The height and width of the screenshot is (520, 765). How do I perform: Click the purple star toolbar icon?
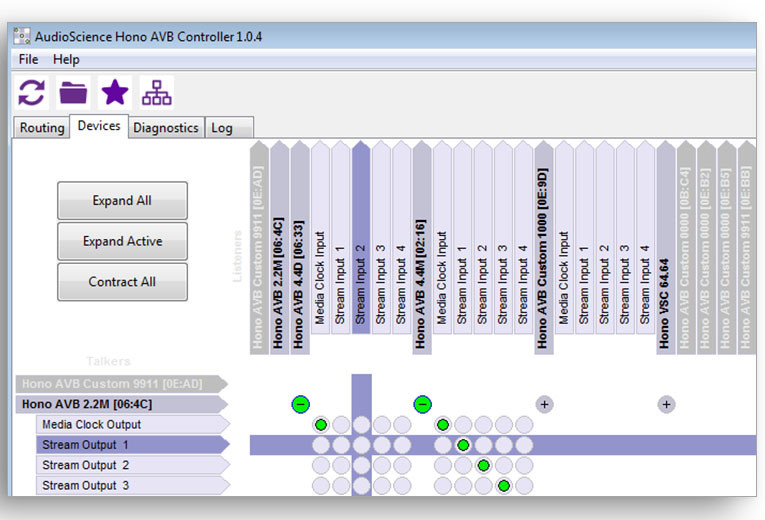coord(115,93)
